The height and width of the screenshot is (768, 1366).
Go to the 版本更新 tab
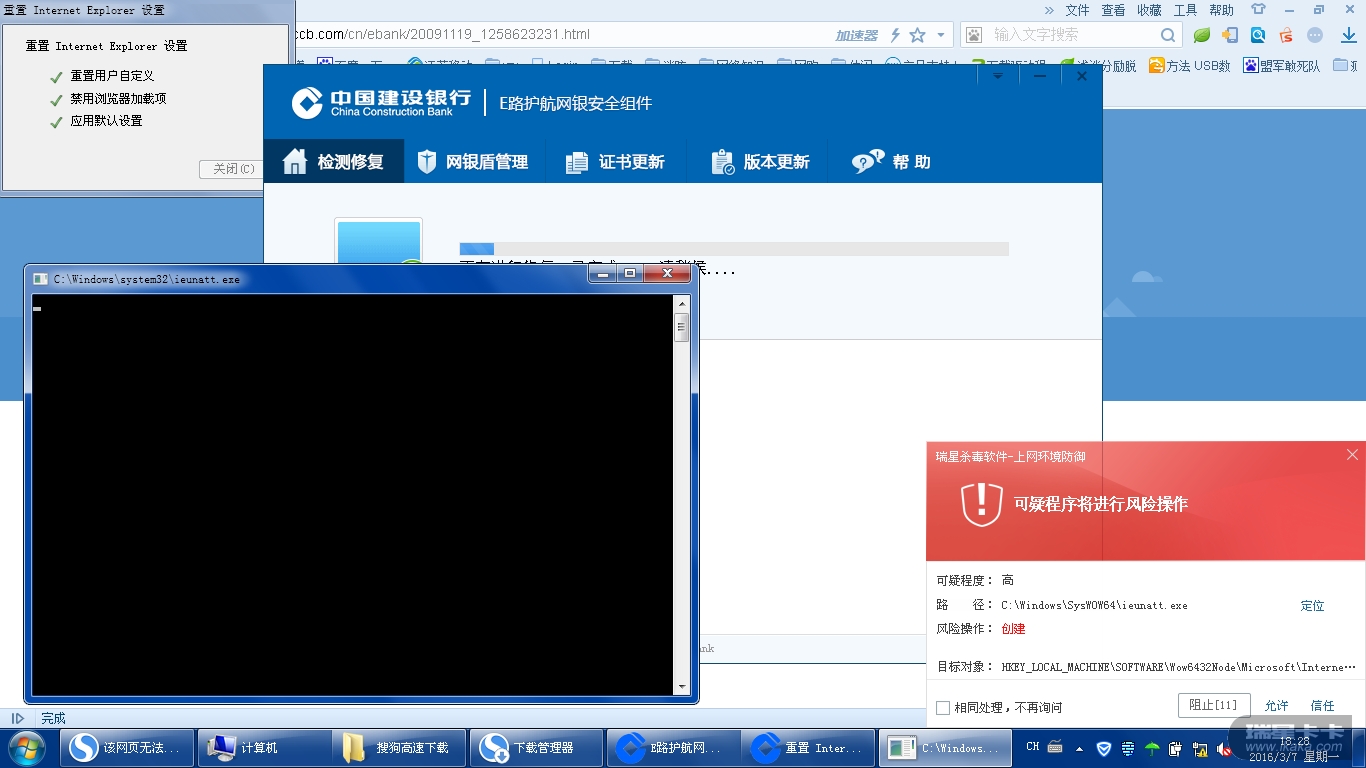[759, 162]
